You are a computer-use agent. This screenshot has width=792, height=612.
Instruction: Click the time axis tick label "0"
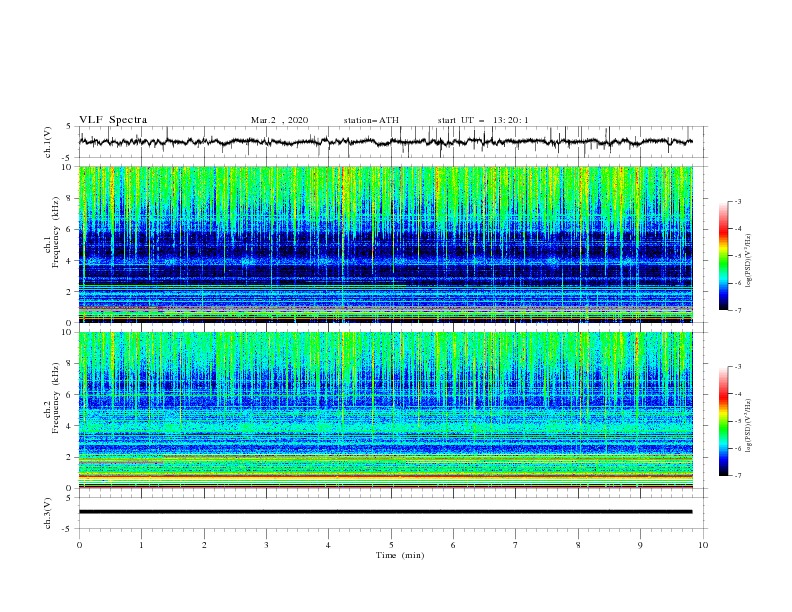tap(79, 545)
